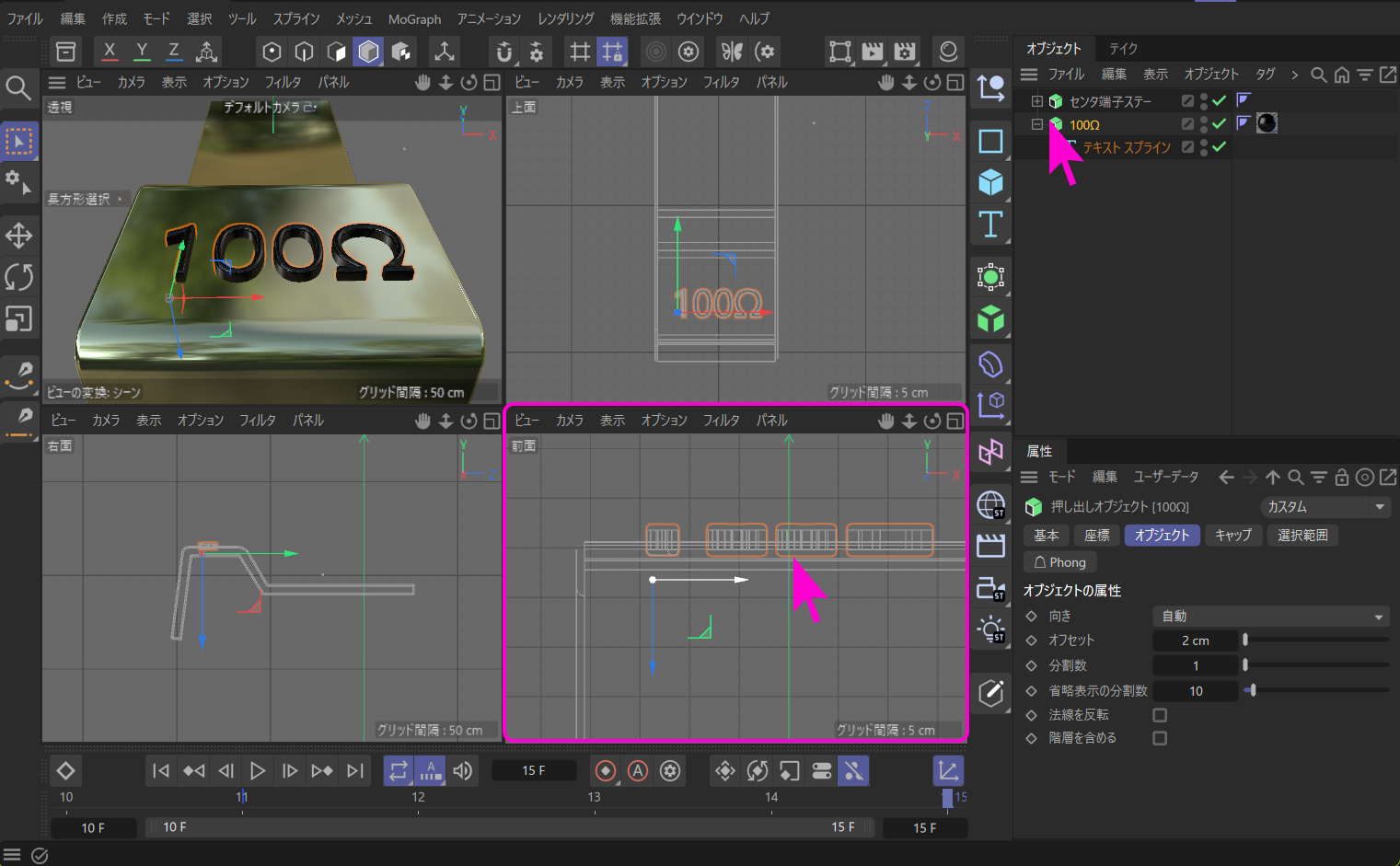Click the Text spline tool icon
This screenshot has height=866, width=1400.
[x=990, y=225]
